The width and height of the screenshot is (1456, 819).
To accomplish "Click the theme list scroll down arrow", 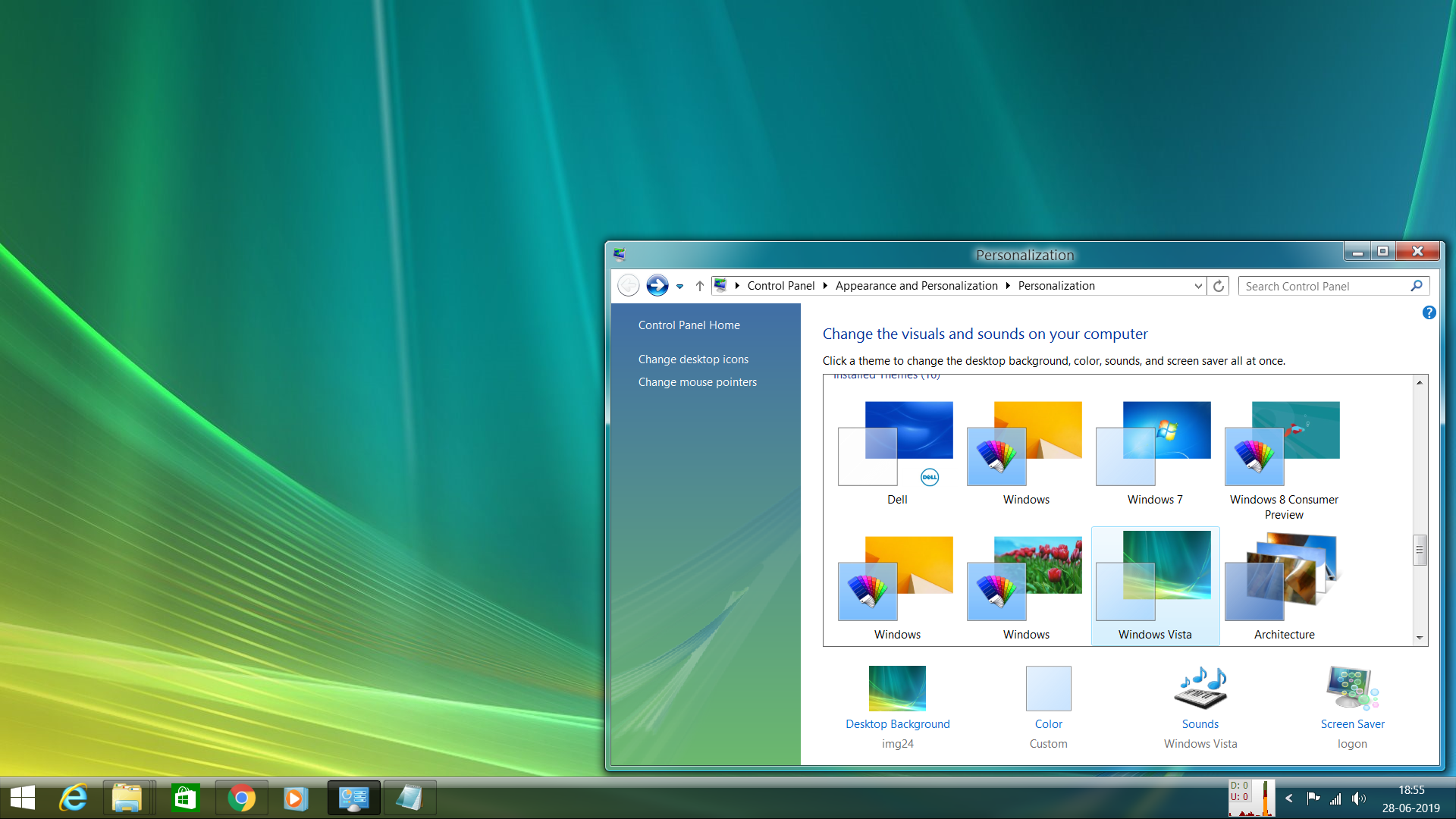I will (x=1420, y=639).
